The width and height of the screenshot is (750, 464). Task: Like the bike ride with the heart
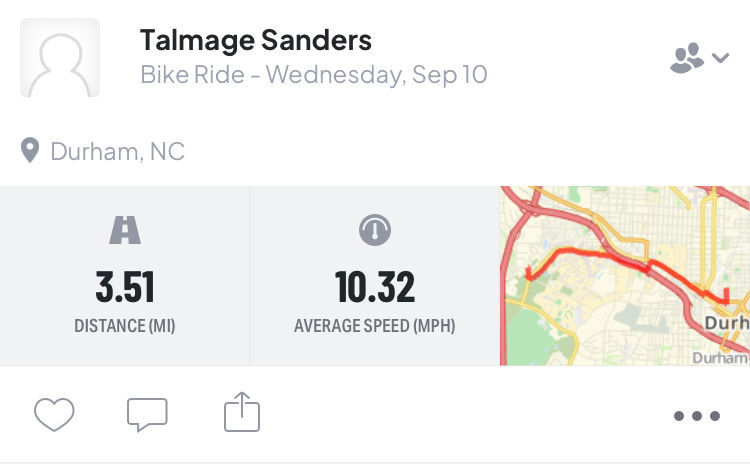coord(54,414)
